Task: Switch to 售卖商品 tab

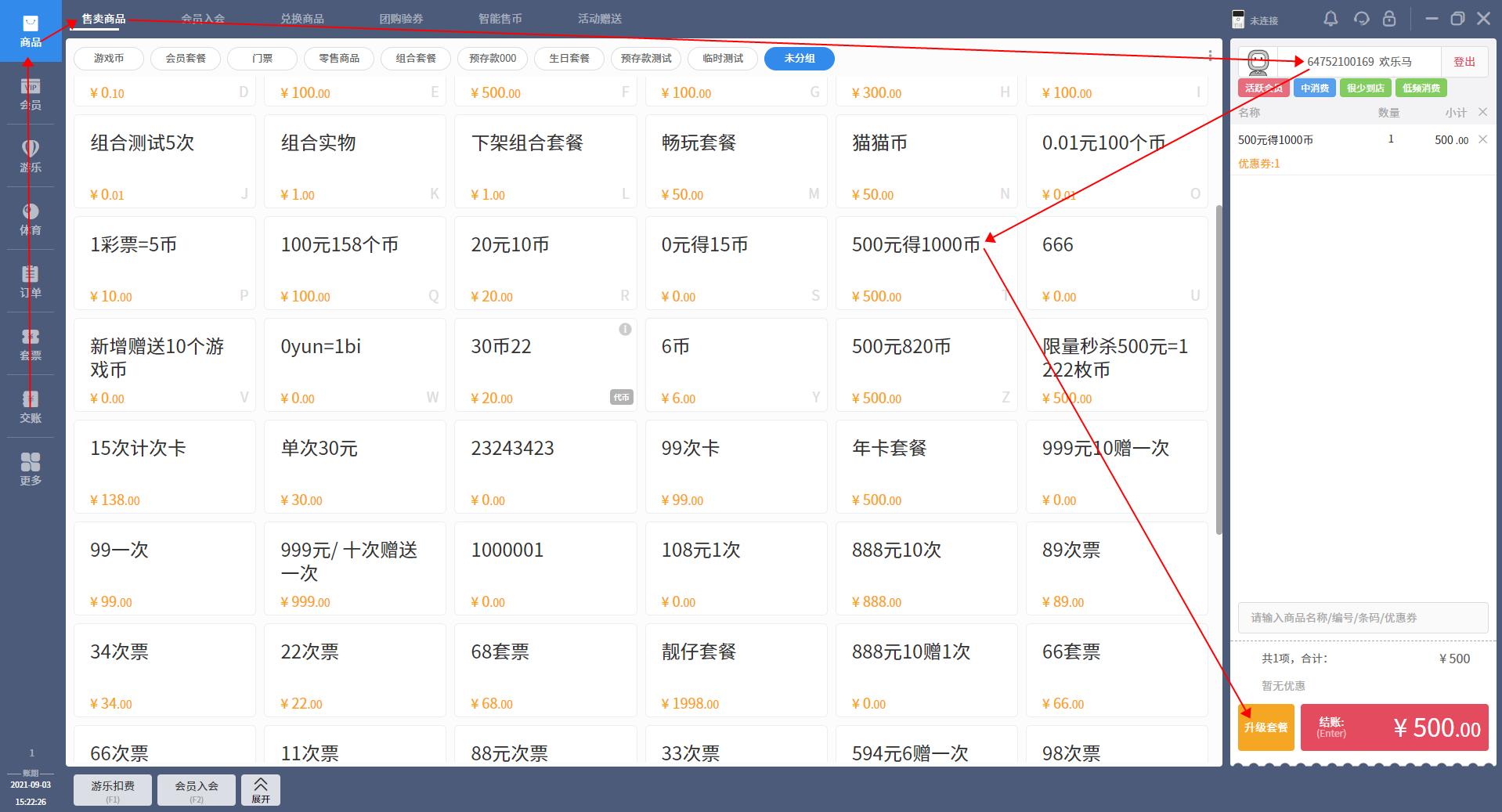Action: (x=103, y=19)
